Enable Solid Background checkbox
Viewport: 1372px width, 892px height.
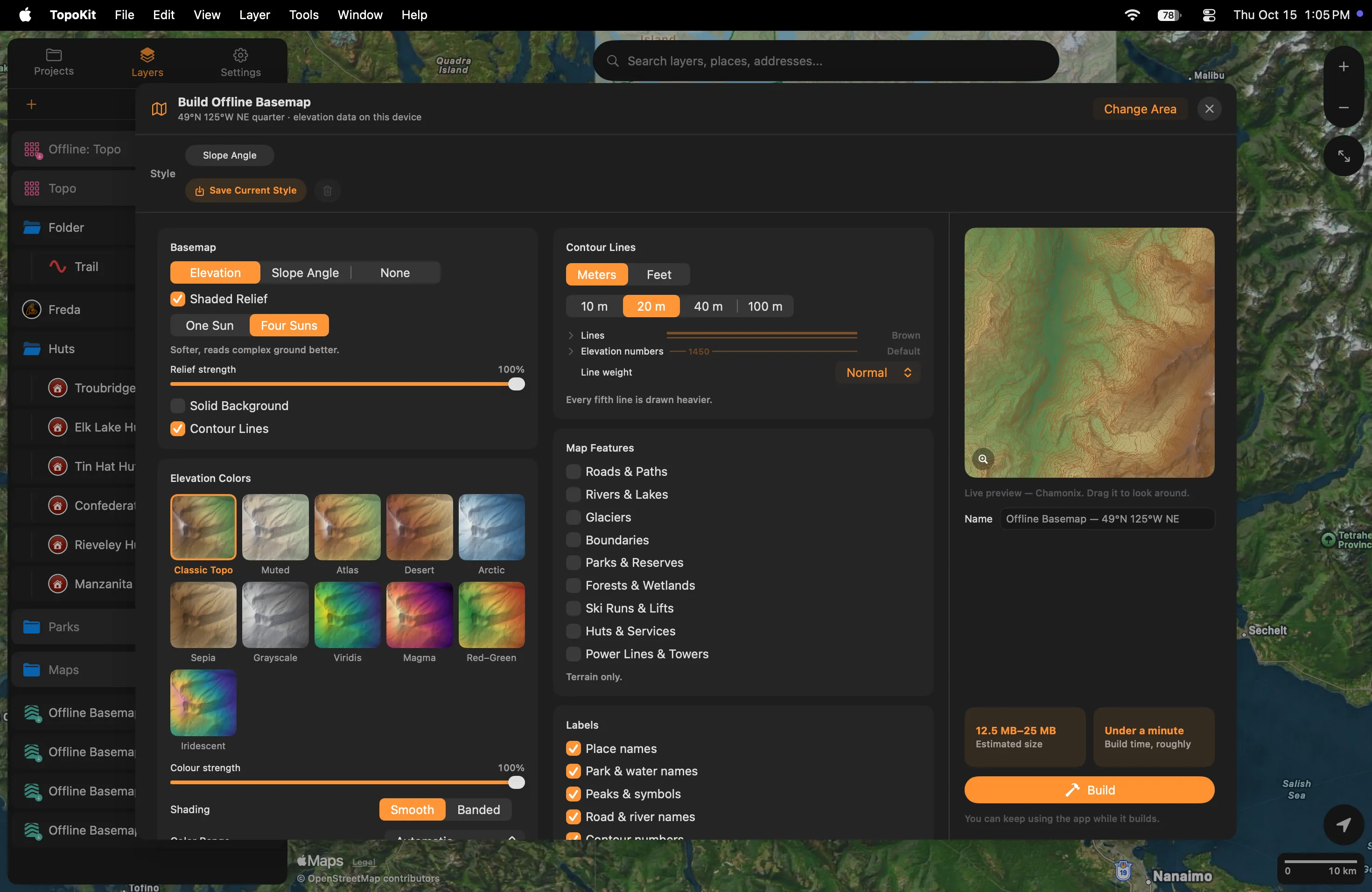tap(177, 406)
